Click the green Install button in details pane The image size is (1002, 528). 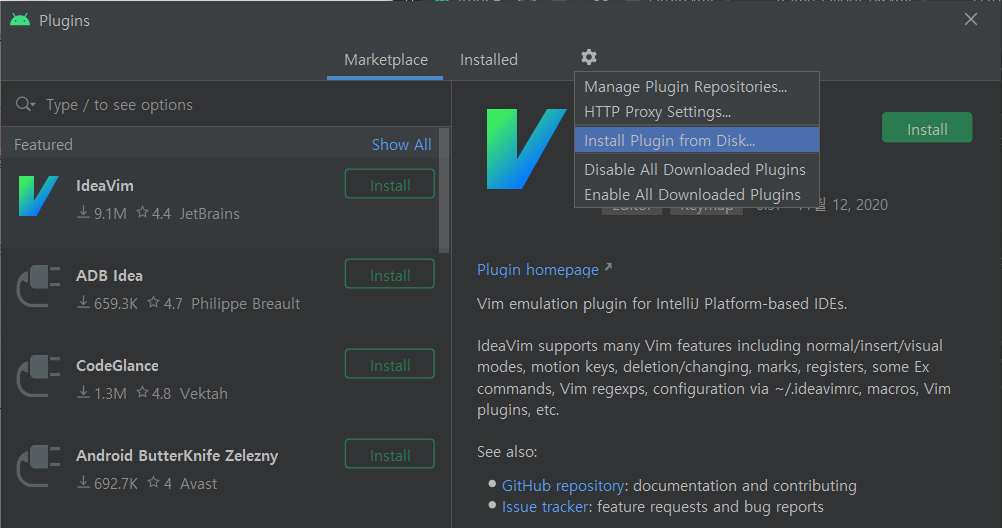(927, 128)
